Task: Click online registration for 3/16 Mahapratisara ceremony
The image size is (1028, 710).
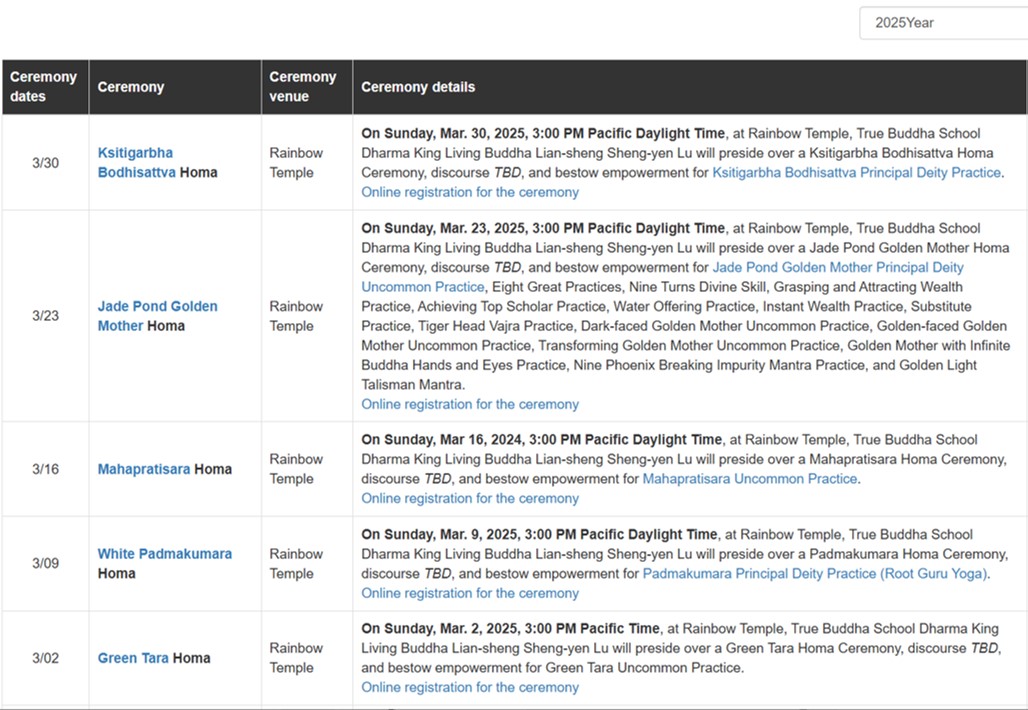Action: point(470,499)
